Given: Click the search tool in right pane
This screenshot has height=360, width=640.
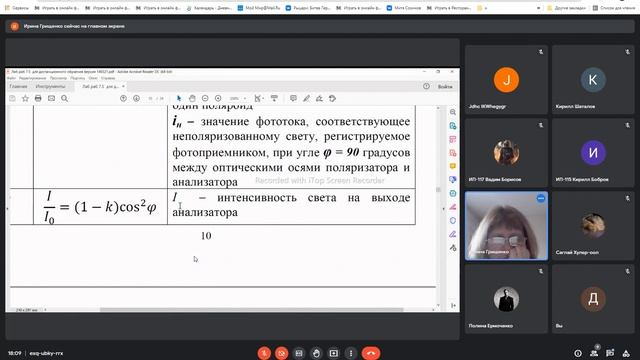Looking at the screenshot, I should coord(453,112).
